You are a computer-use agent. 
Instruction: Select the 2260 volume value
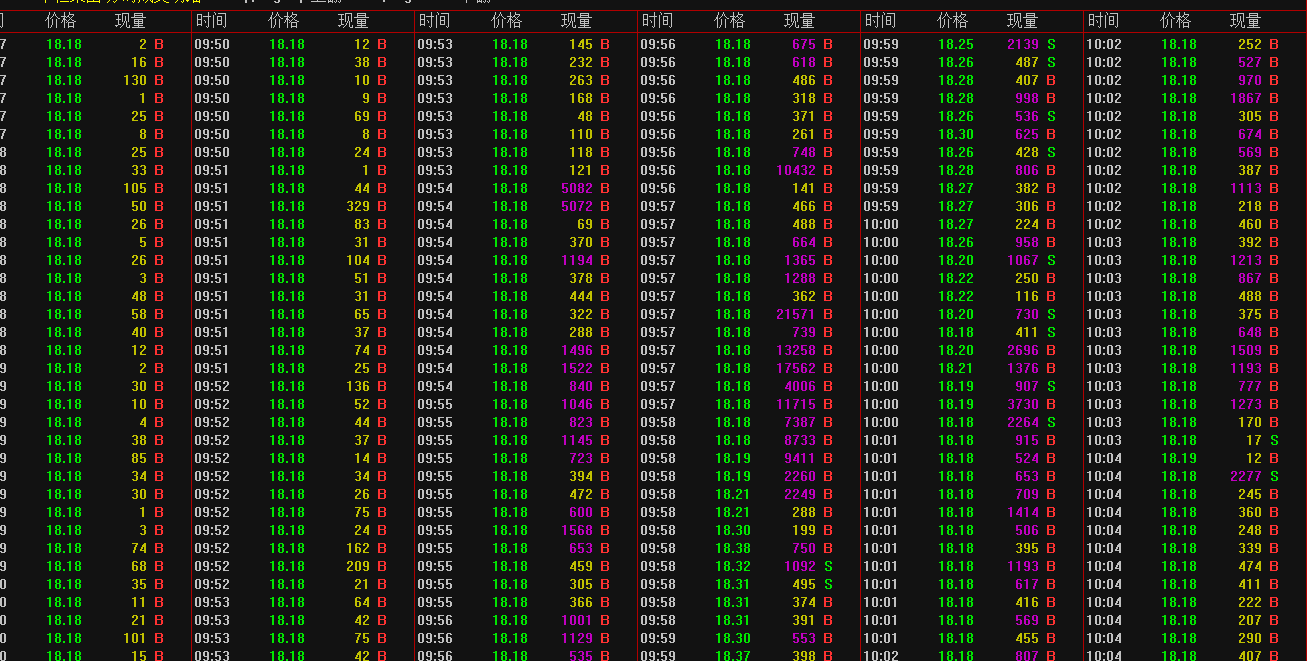point(800,476)
